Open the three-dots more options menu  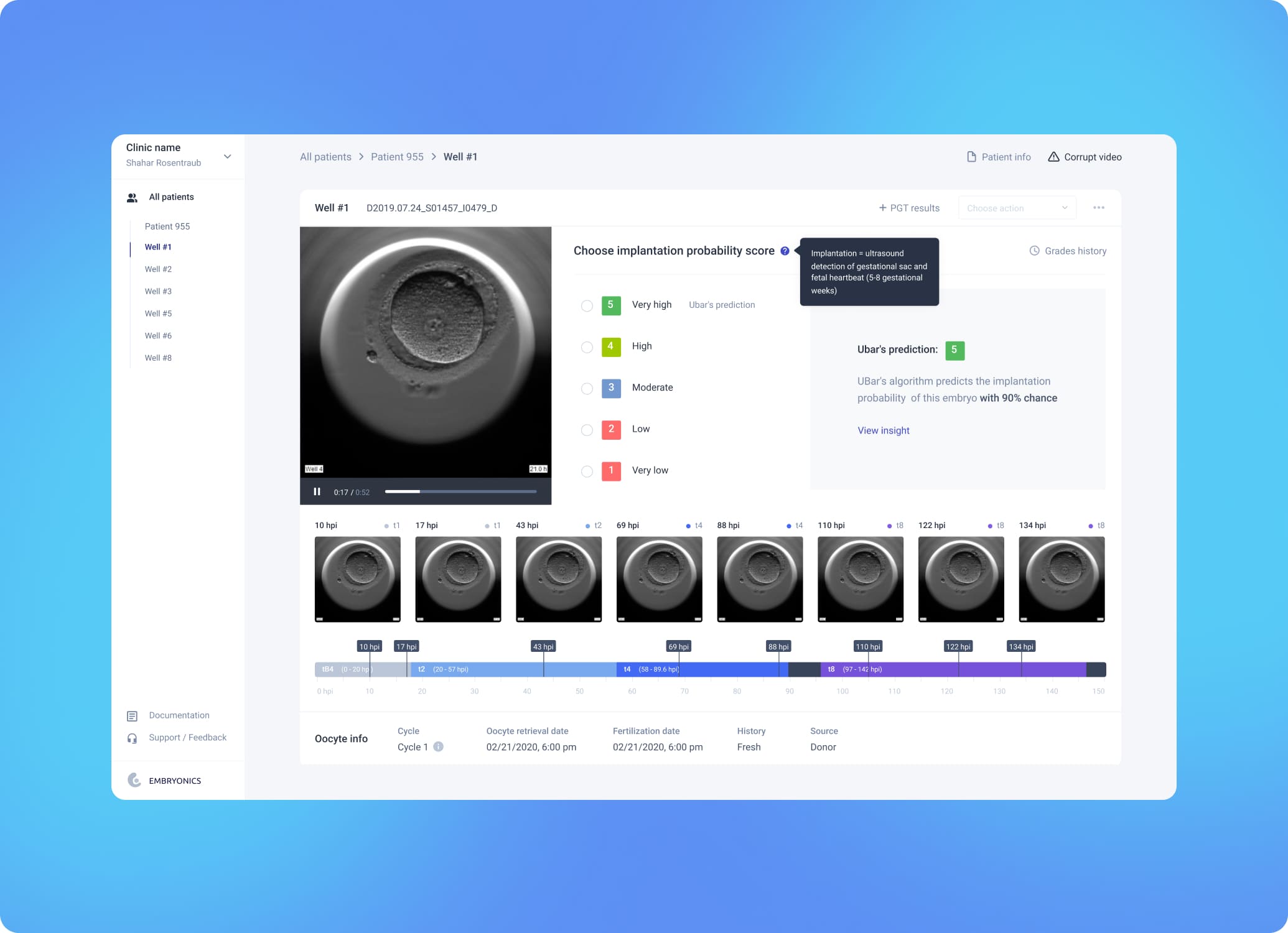[x=1099, y=208]
